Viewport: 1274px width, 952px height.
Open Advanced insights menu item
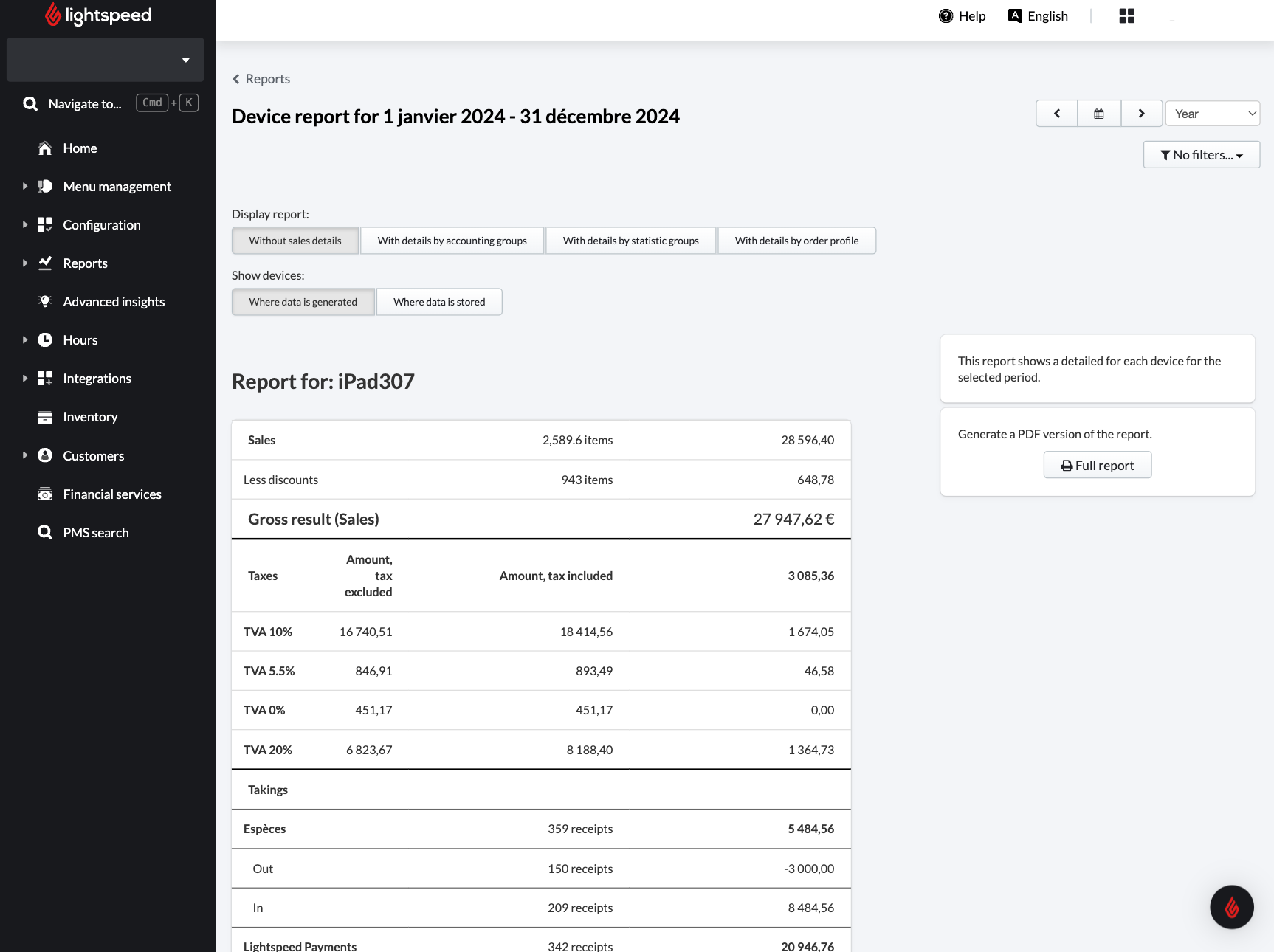114,302
